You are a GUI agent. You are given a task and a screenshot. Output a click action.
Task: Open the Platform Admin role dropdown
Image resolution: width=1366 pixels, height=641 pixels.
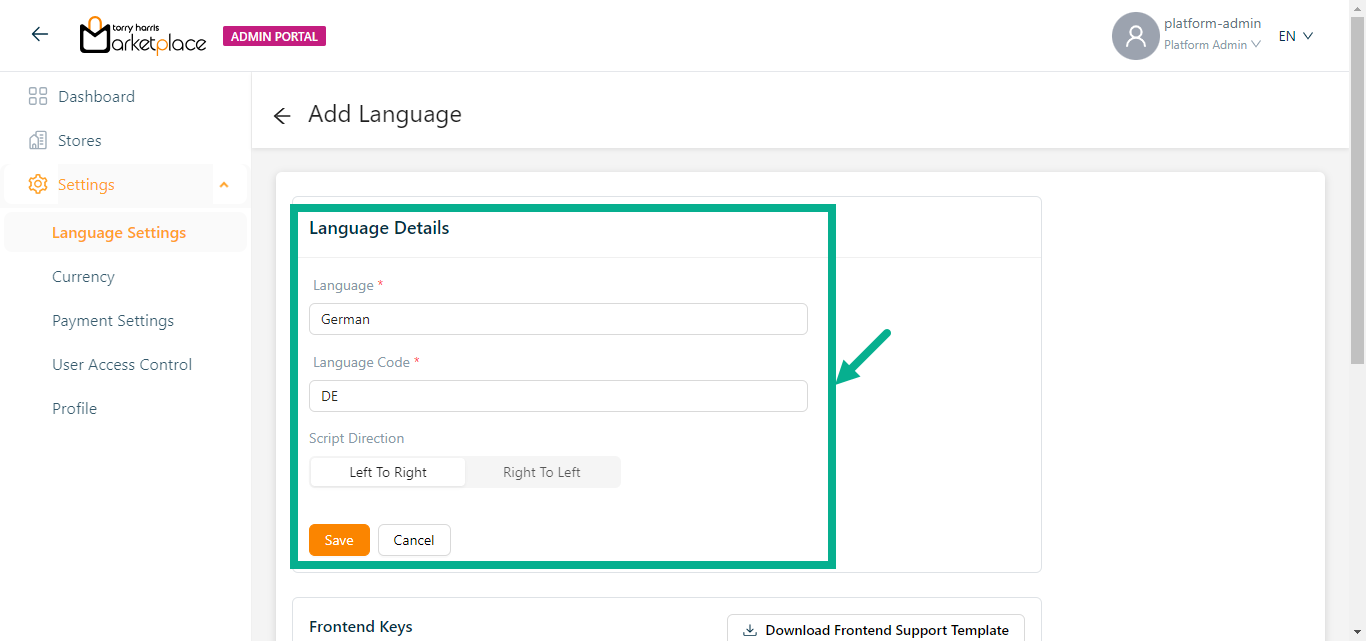point(1212,45)
